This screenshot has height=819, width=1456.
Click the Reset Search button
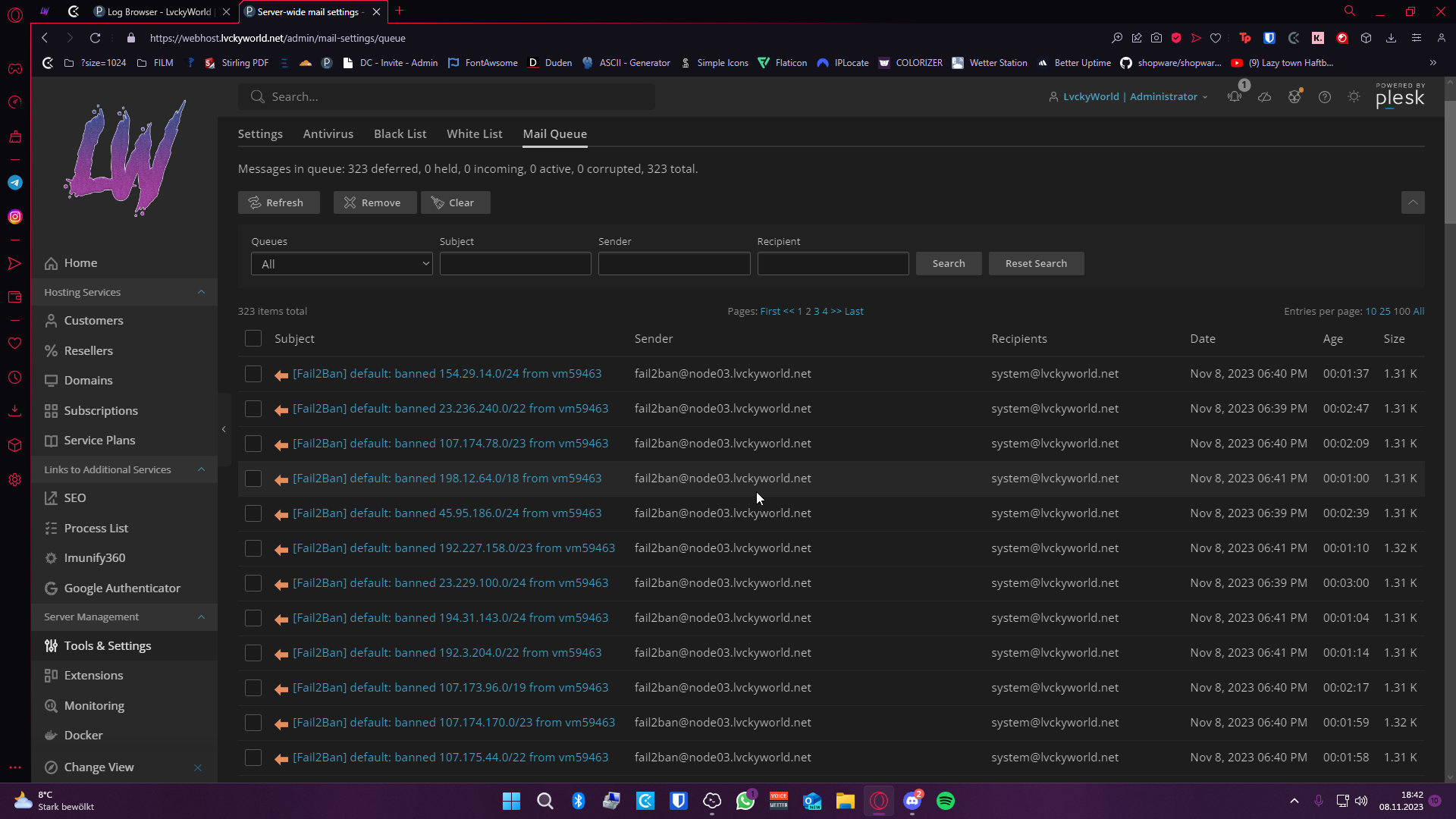(x=1035, y=263)
